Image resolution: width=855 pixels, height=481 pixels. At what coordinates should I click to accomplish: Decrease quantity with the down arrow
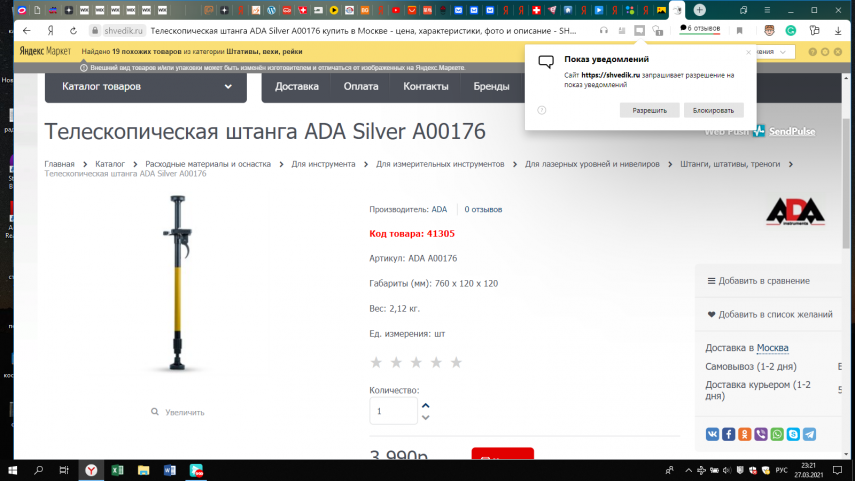click(426, 417)
